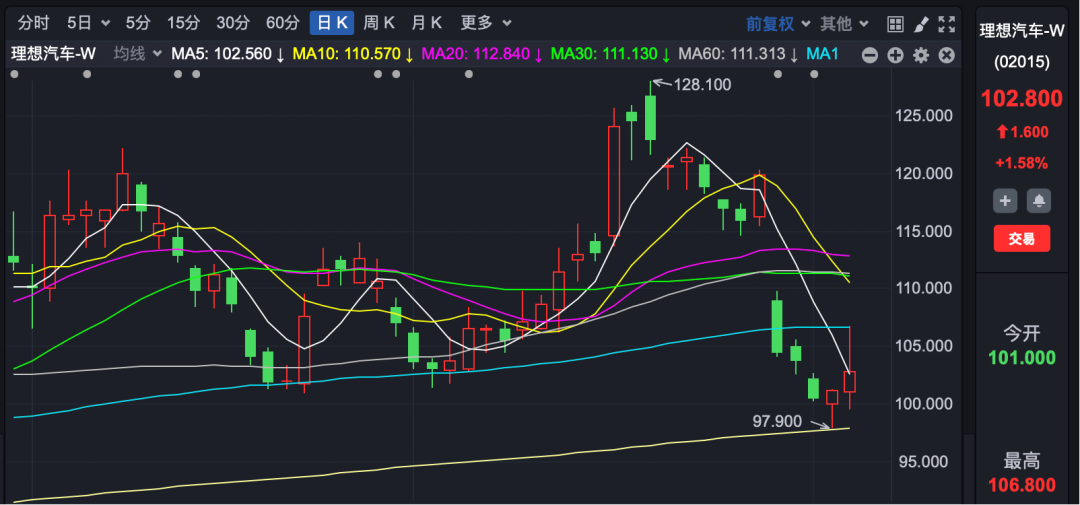Screen dimensions: 1080x505
Task: Expand the 5日 dropdown arrow
Action: (x=105, y=23)
